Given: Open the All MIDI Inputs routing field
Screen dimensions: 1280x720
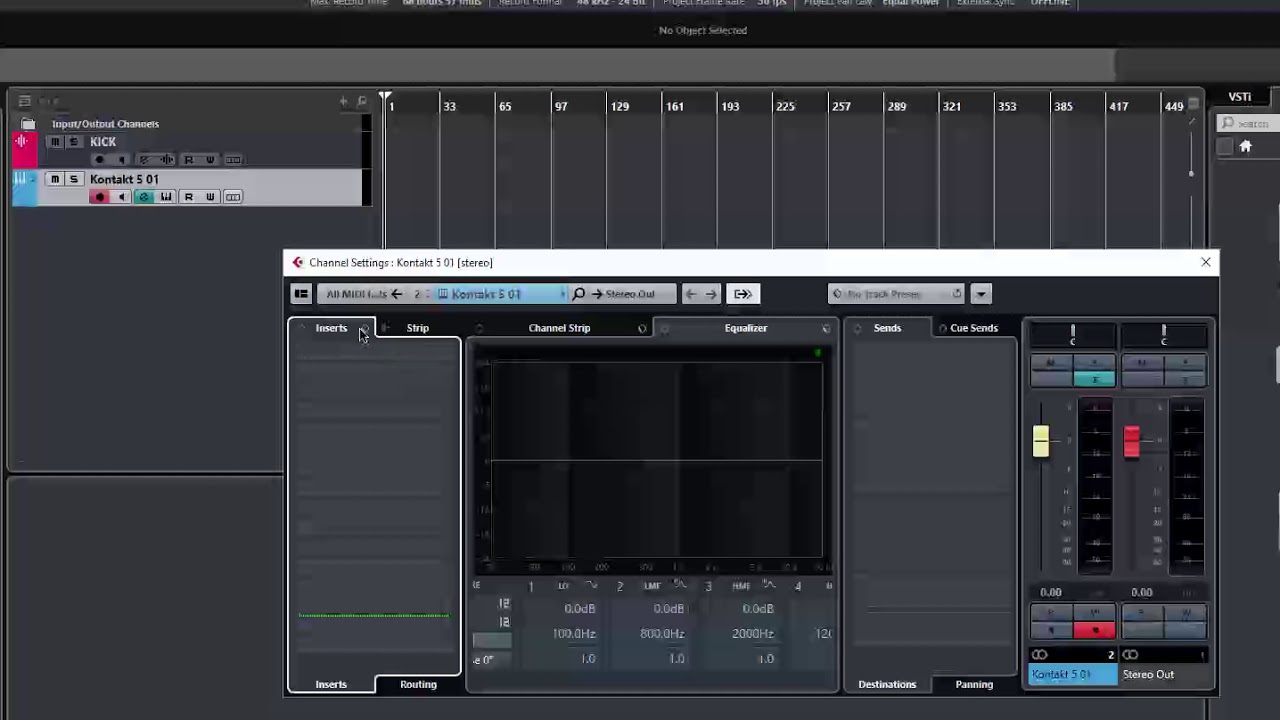Looking at the screenshot, I should pyautogui.click(x=356, y=294).
